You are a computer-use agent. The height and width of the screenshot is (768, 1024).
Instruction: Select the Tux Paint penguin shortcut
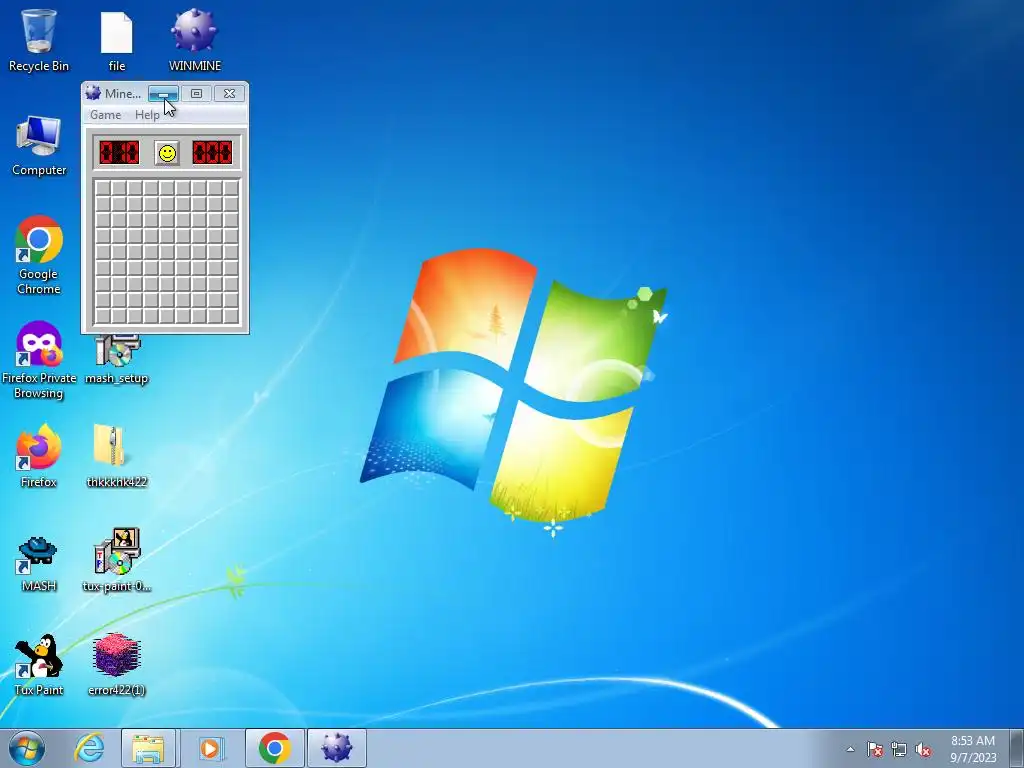click(39, 664)
